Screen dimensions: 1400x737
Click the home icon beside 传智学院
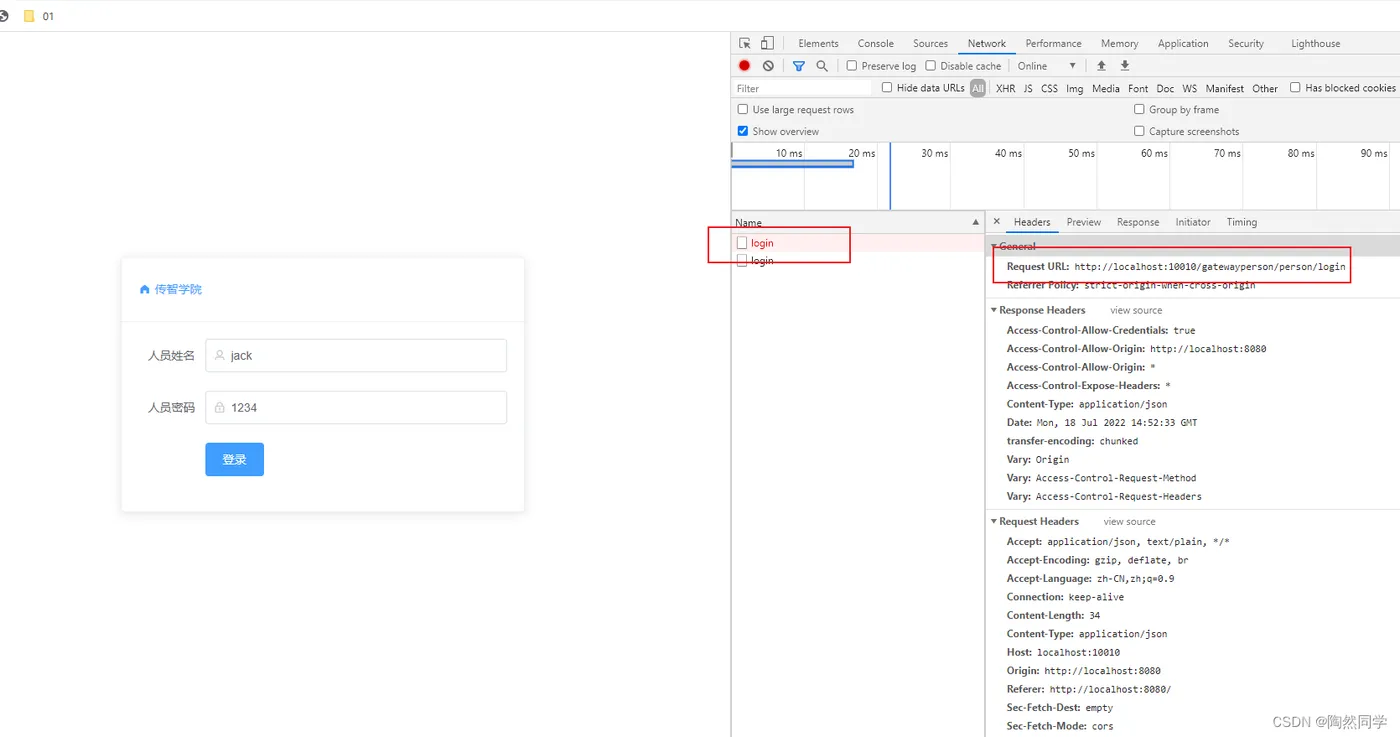(x=145, y=289)
